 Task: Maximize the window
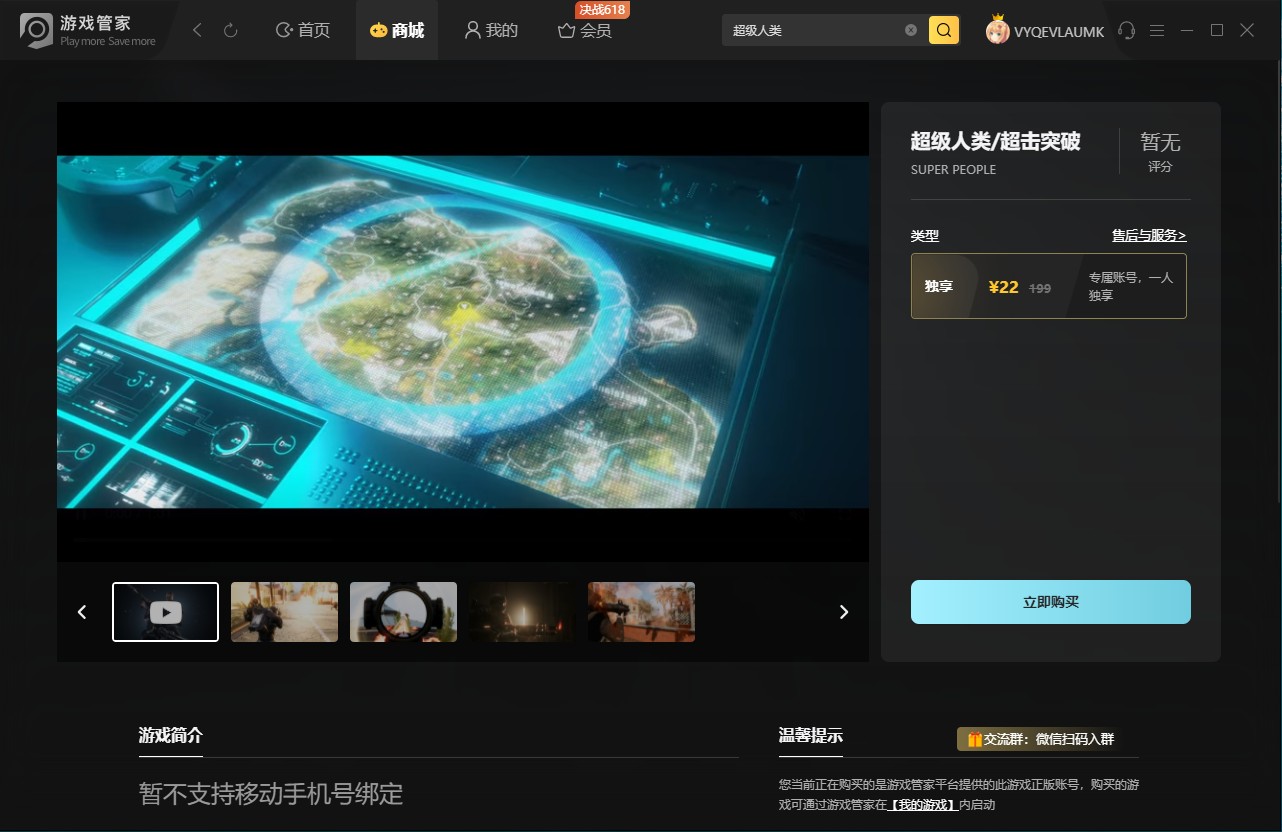(1217, 31)
